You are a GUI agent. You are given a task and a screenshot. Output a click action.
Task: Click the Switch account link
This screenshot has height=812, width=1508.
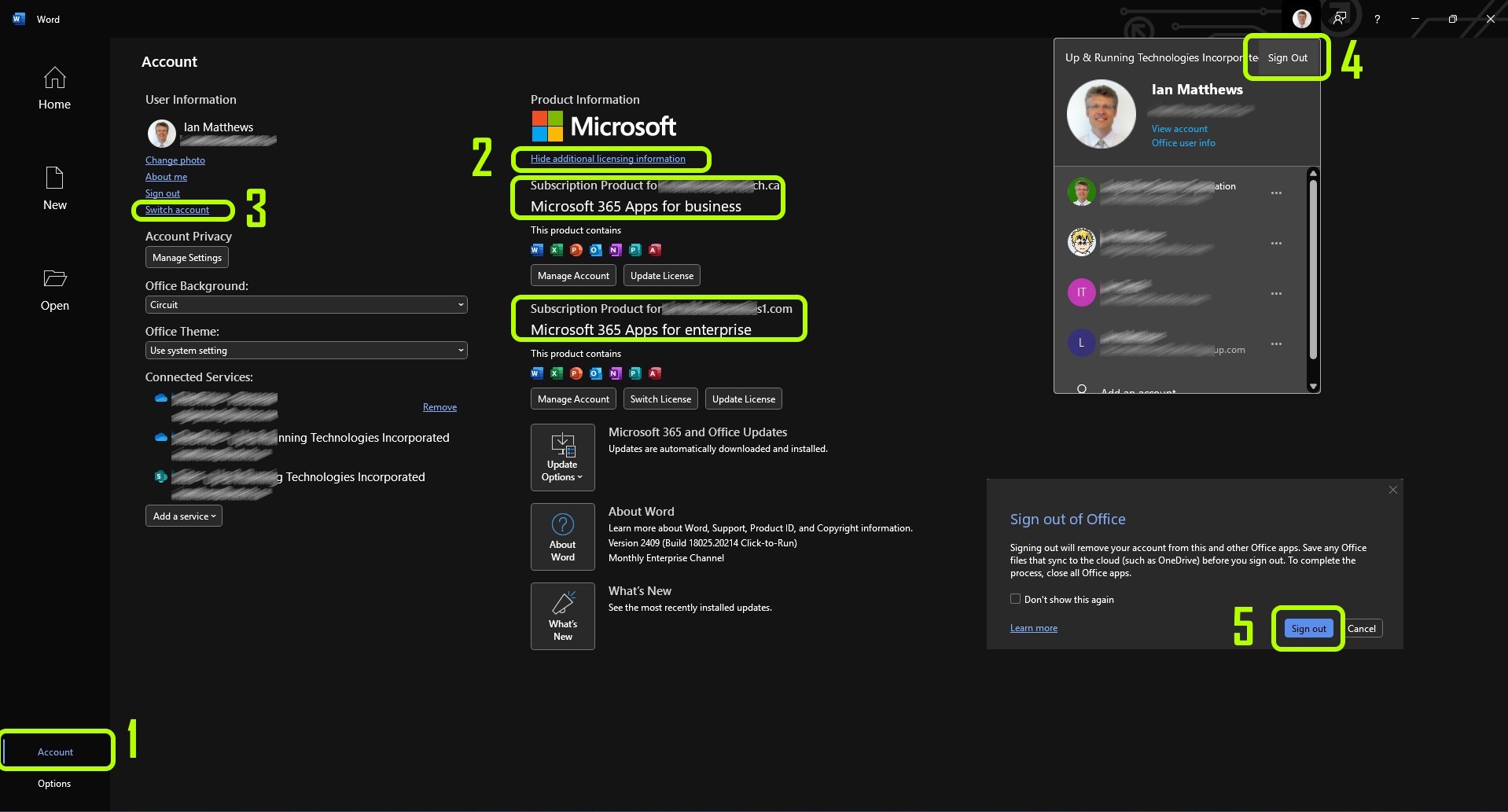[x=177, y=210]
